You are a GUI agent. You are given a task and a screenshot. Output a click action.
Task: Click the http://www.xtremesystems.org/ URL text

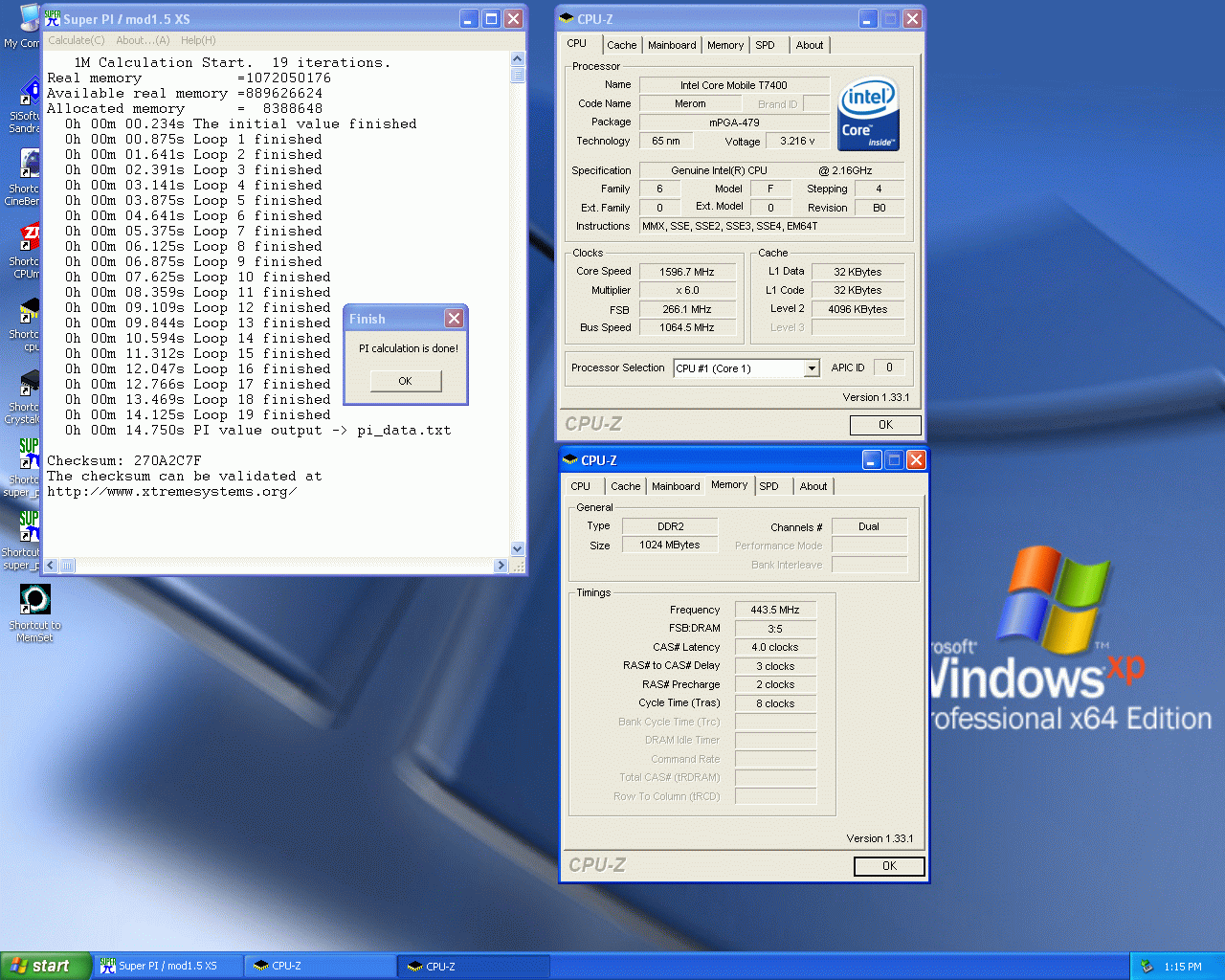pyautogui.click(x=172, y=491)
